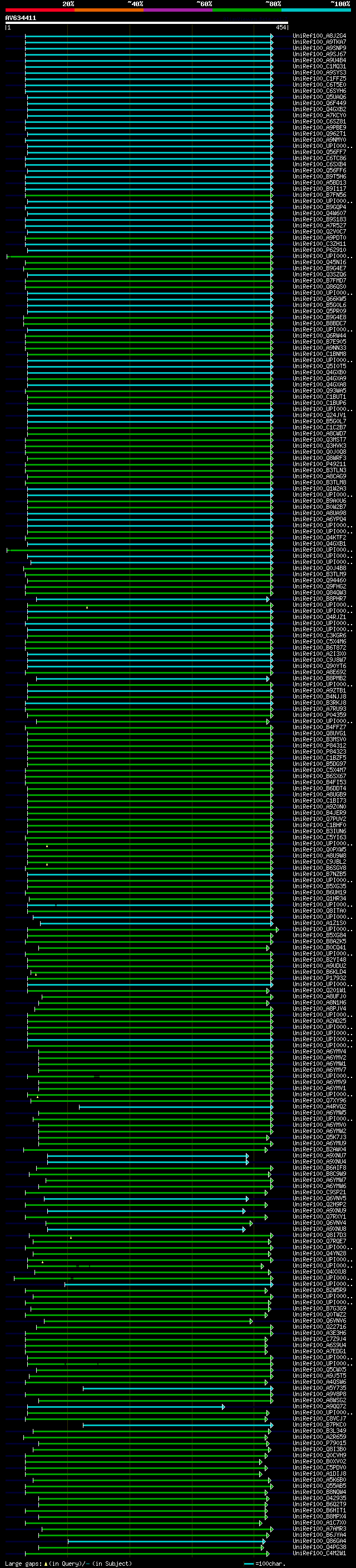Screen dimensions: 356x1568
Task: Select the UniRef100_P17932 label
Action: (319, 978)
